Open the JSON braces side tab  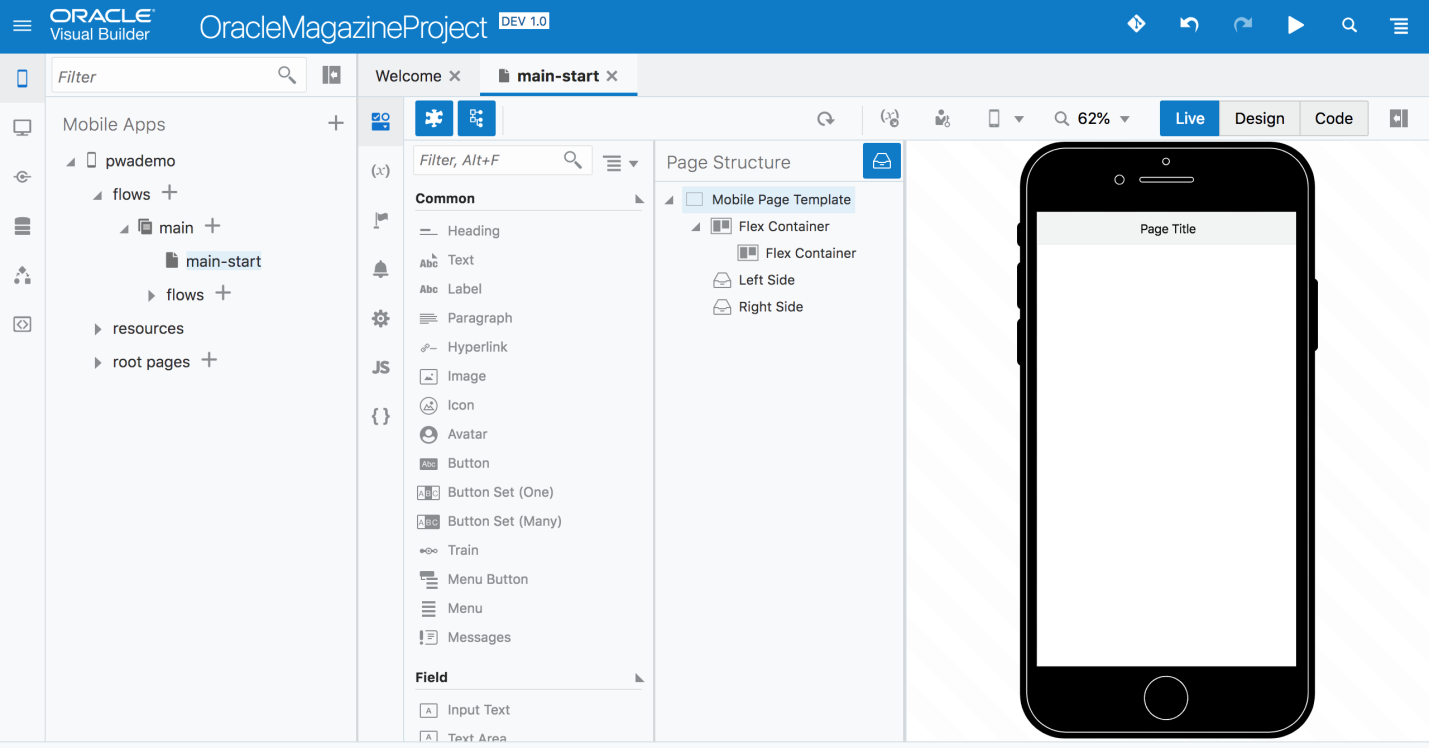coord(381,416)
